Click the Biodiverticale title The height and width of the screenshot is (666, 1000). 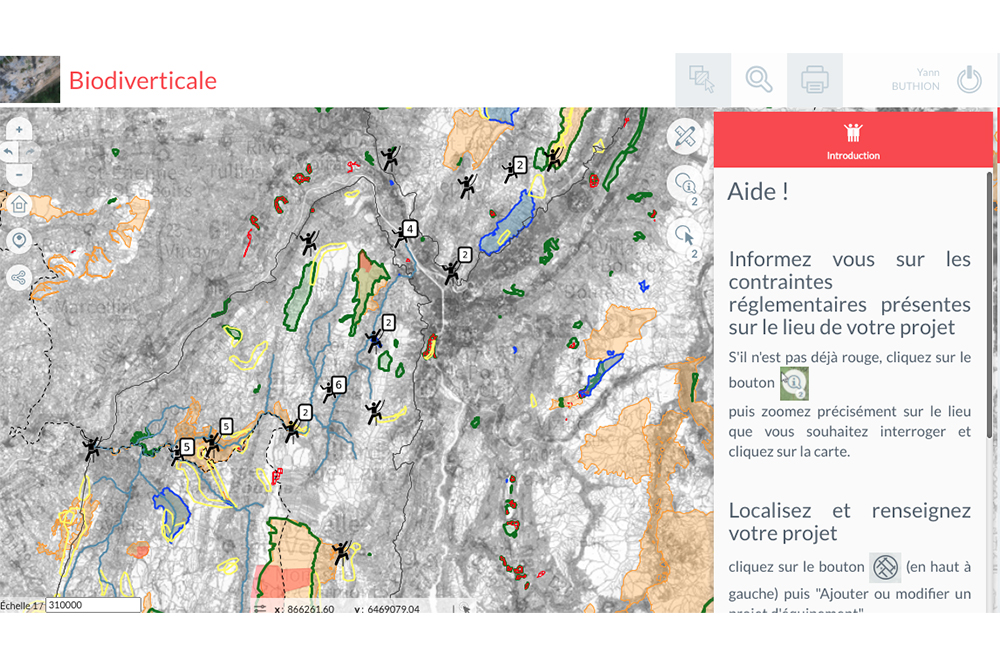point(142,81)
